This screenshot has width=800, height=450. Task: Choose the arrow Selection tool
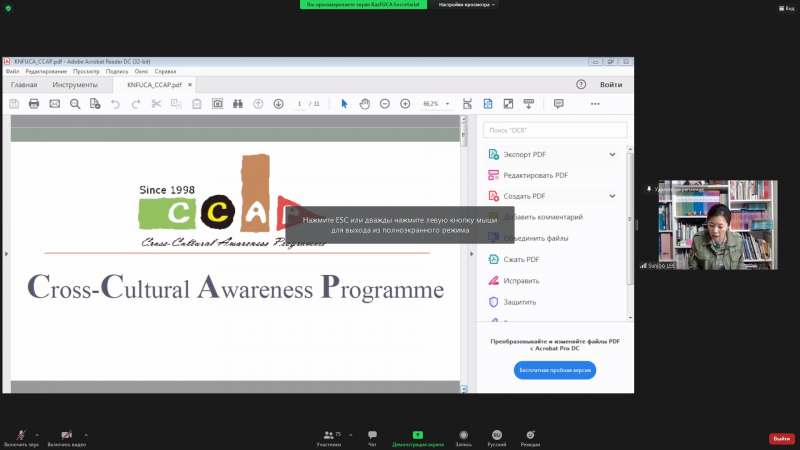click(344, 104)
